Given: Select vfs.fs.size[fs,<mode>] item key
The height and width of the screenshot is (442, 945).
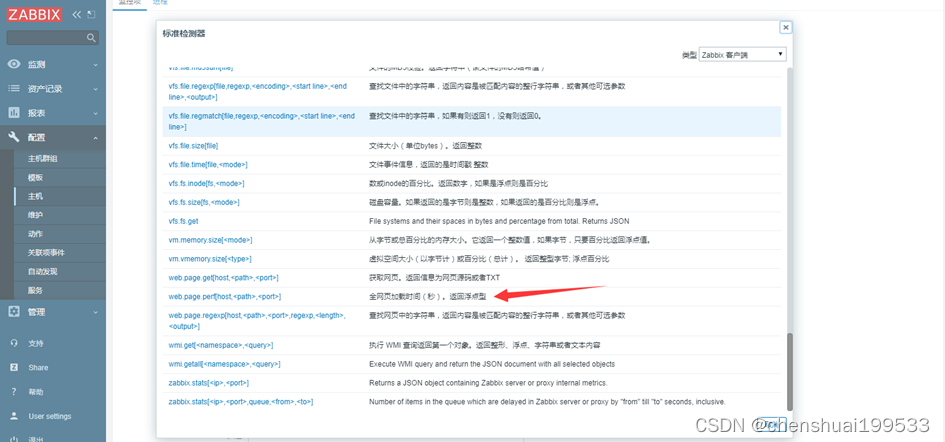Looking at the screenshot, I should click(204, 202).
